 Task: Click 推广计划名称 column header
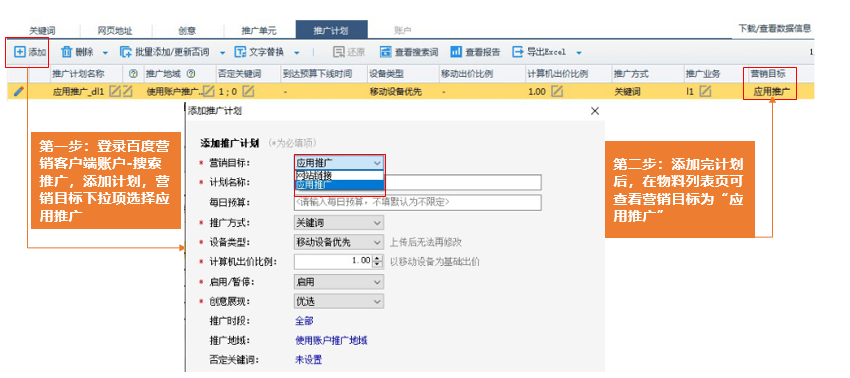(79, 73)
